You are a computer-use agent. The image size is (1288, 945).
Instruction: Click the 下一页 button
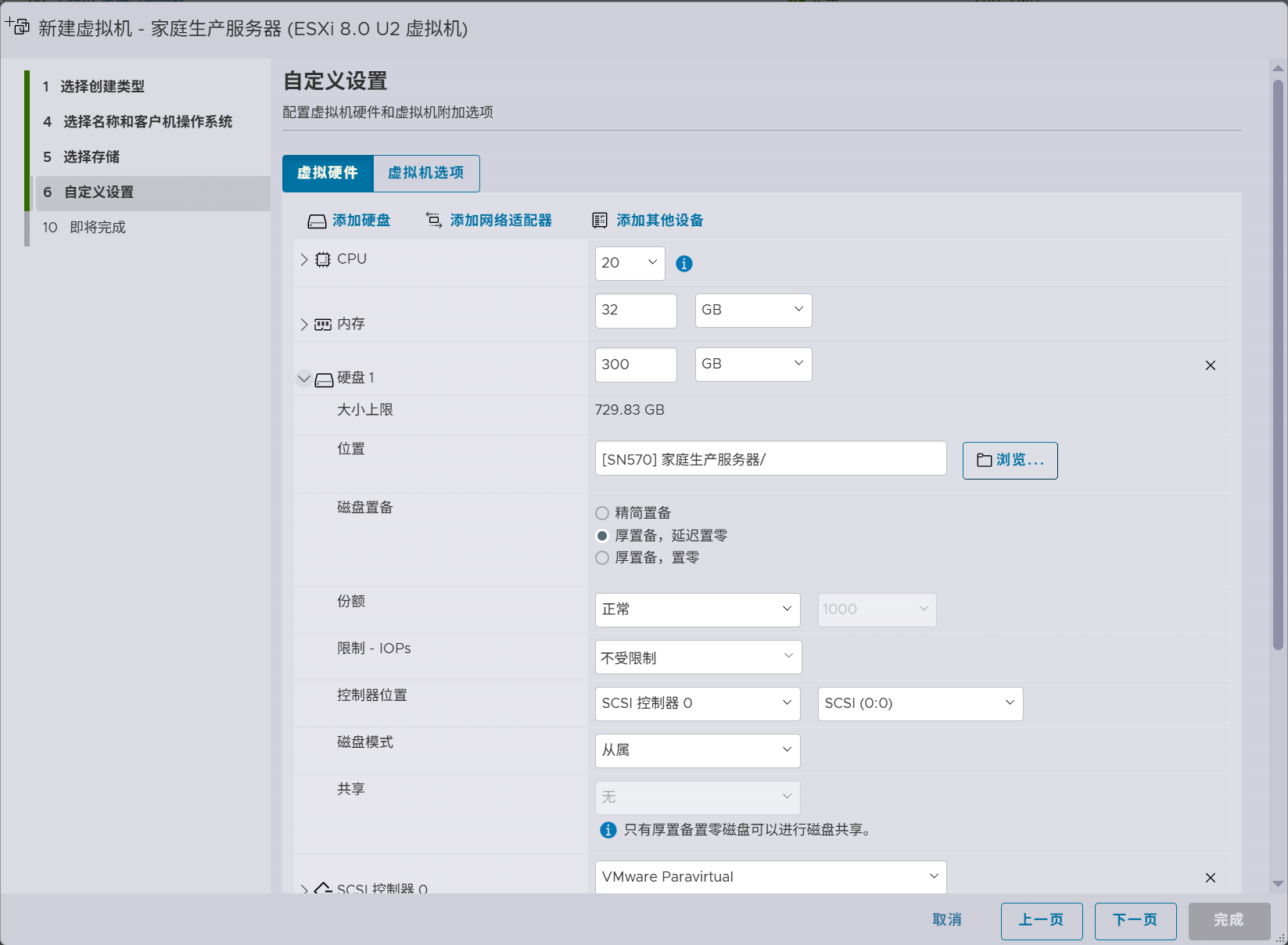[1135, 920]
